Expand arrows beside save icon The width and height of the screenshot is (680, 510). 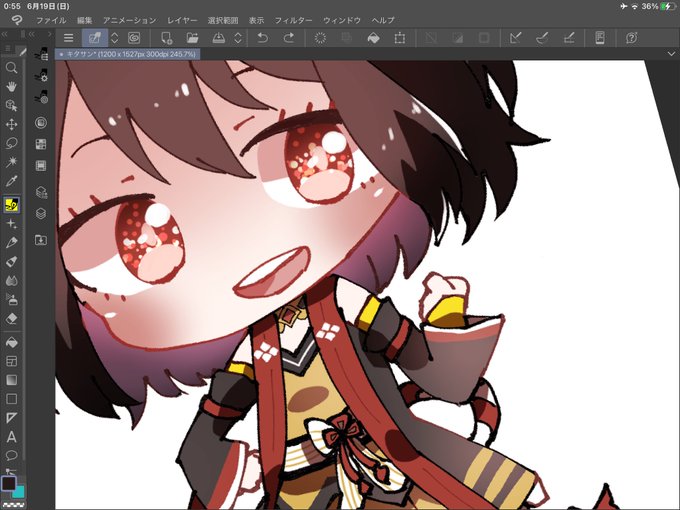coord(238,38)
